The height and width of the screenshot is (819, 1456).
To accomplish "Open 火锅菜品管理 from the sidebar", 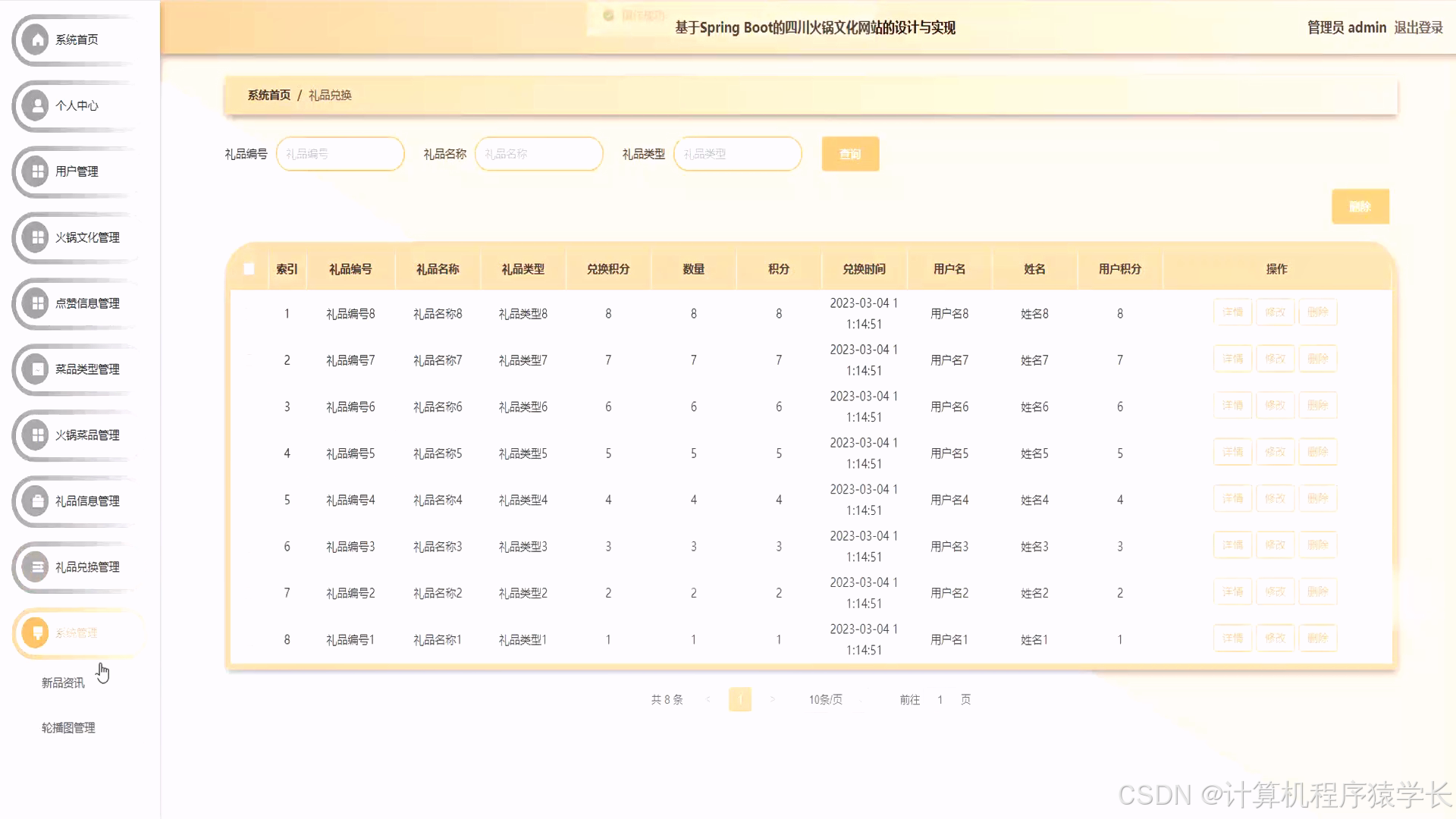I will (35, 435).
